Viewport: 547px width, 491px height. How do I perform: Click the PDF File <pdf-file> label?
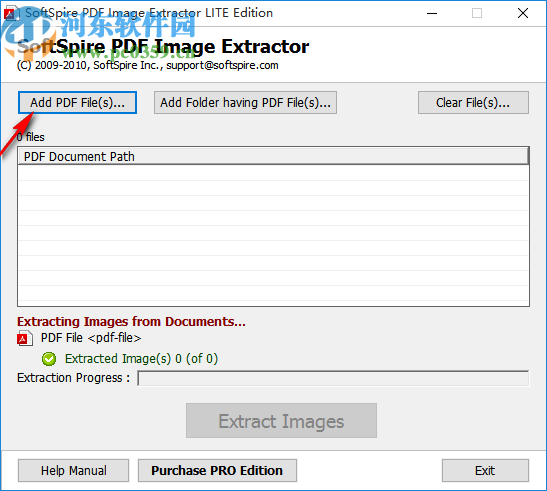(x=91, y=338)
